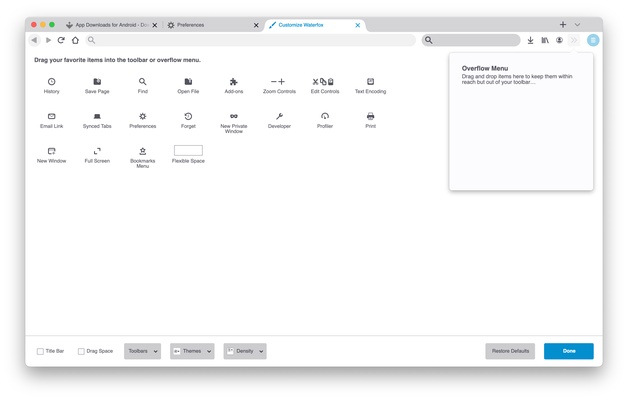Viewport: 628px width, 400px height.
Task: Pick the Text Encoding icon
Action: 370,82
